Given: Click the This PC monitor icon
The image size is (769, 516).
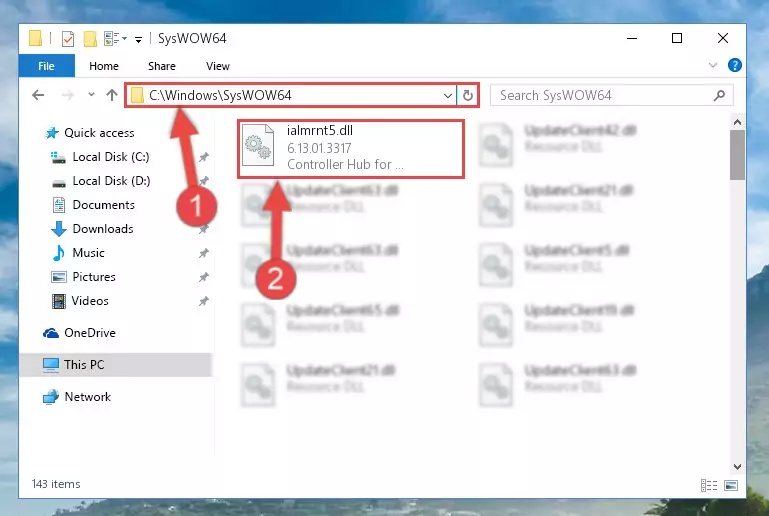Looking at the screenshot, I should (x=51, y=365).
